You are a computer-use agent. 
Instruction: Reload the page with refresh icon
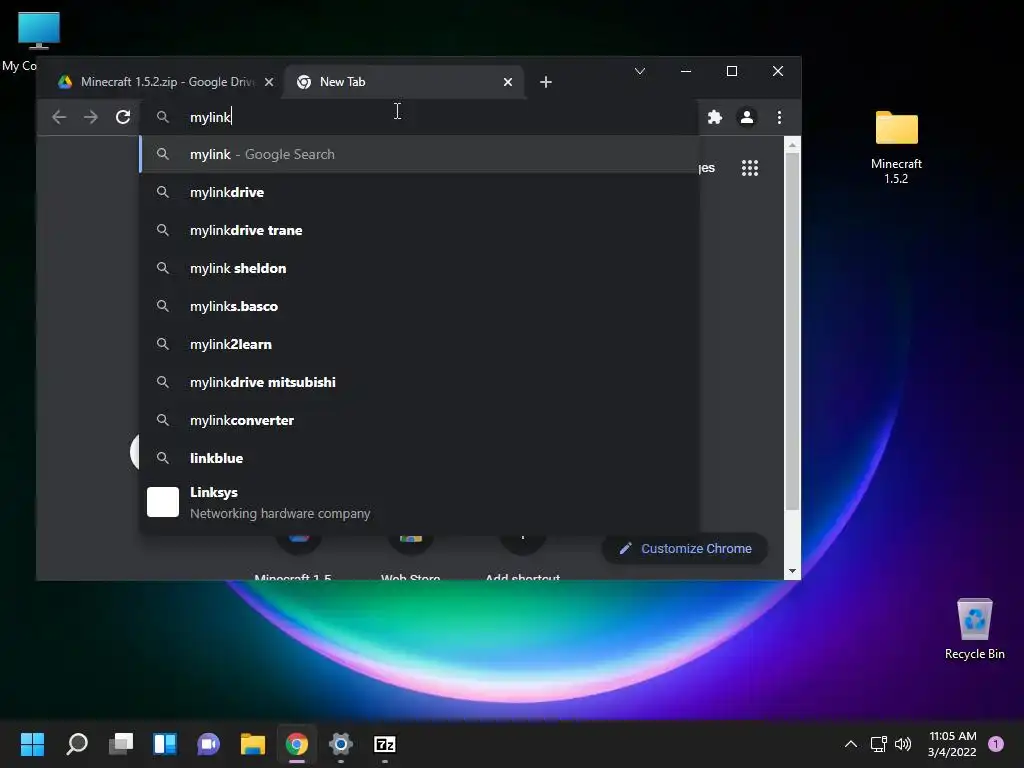pos(123,117)
